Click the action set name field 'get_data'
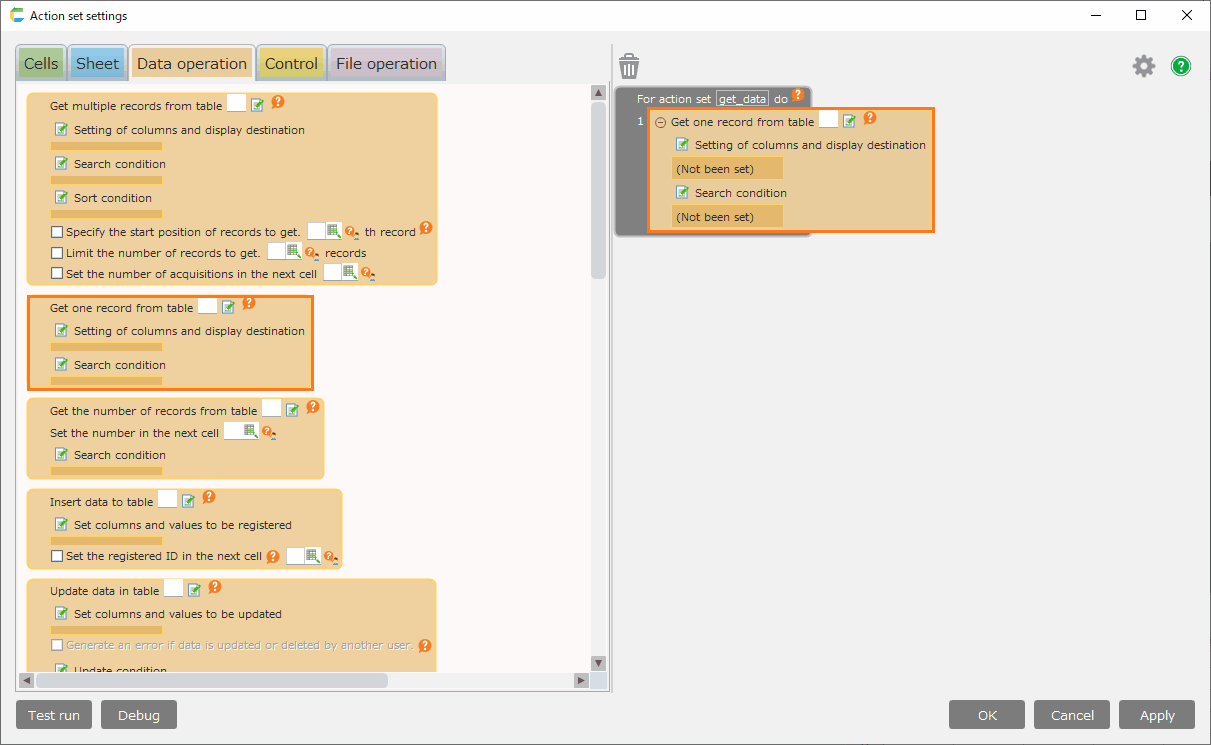Screen dimensions: 1211x745 (742, 99)
